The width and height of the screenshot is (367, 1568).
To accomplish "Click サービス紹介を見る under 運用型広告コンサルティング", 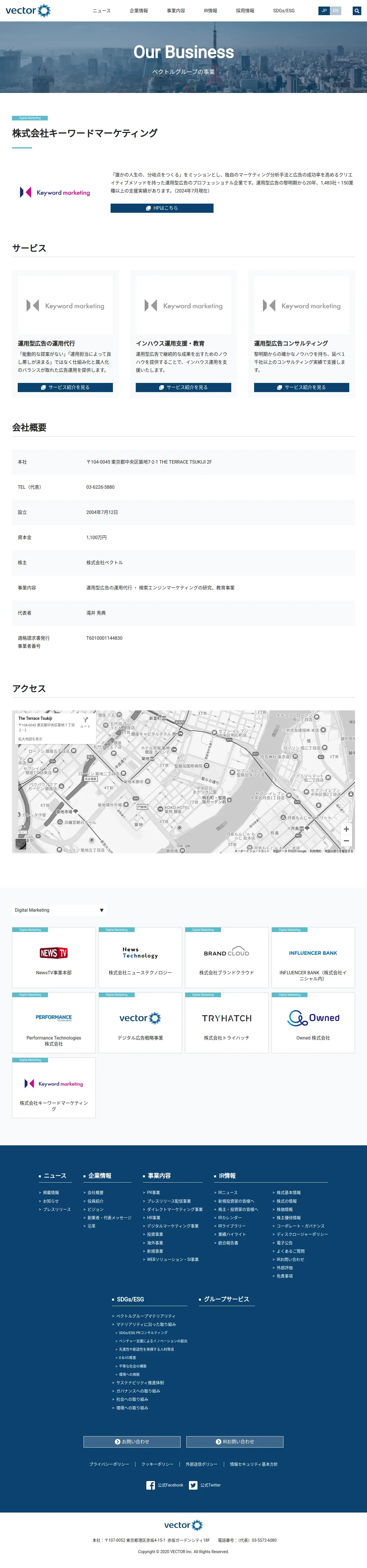I will click(x=301, y=387).
